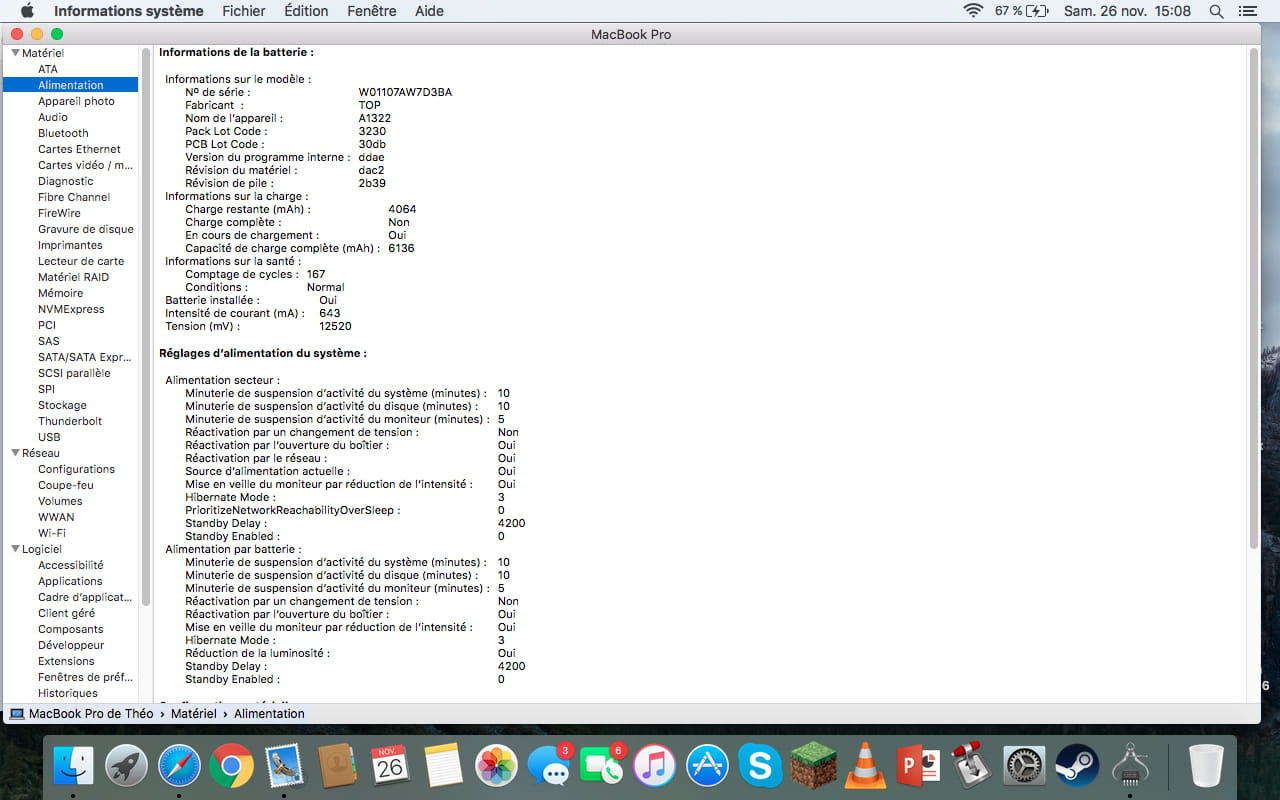Launch iTunes from the Dock
The height and width of the screenshot is (800, 1280).
click(x=654, y=766)
